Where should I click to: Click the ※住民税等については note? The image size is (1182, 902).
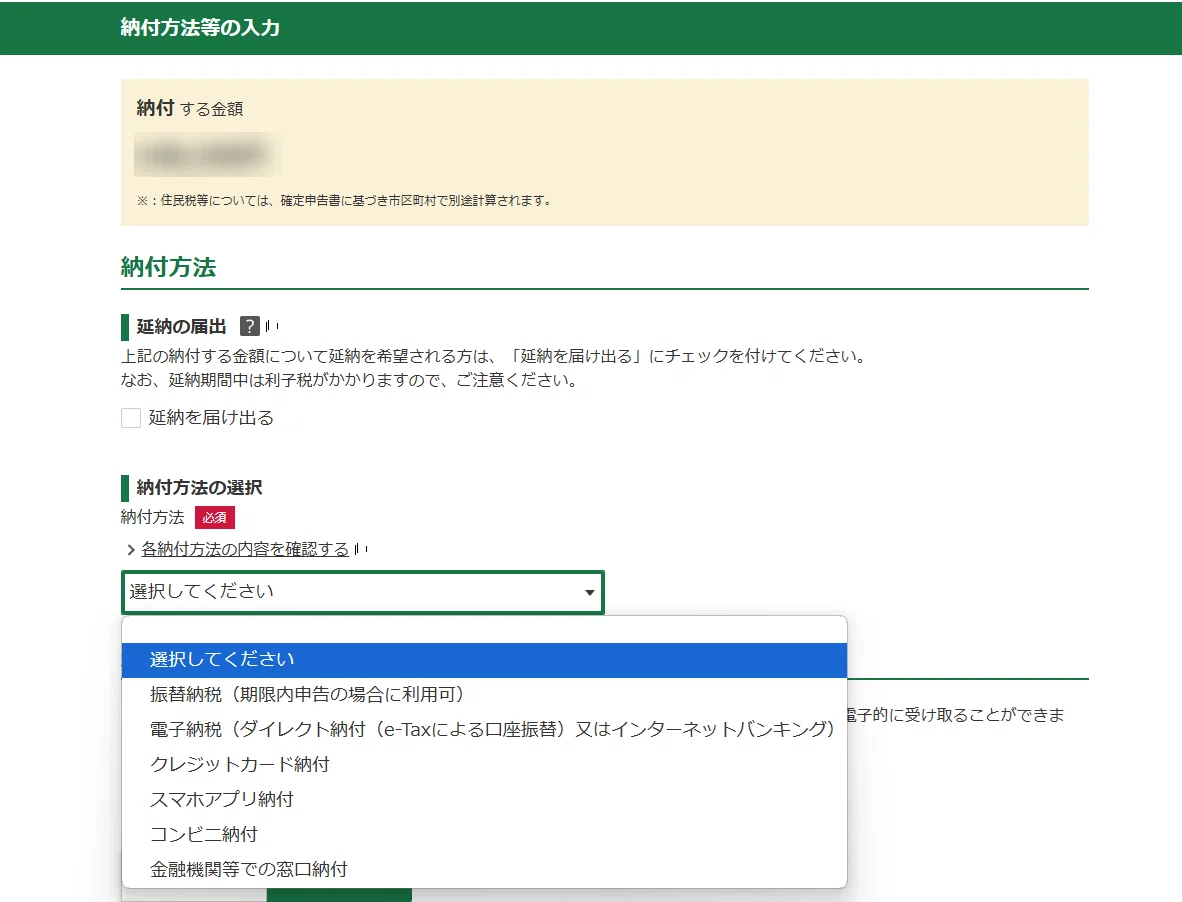[344, 200]
